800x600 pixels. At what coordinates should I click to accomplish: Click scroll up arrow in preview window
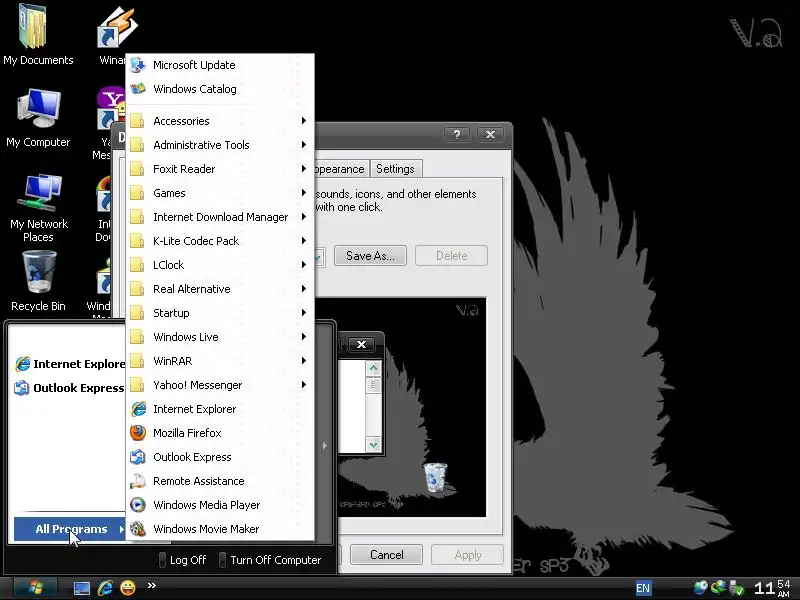pos(373,368)
